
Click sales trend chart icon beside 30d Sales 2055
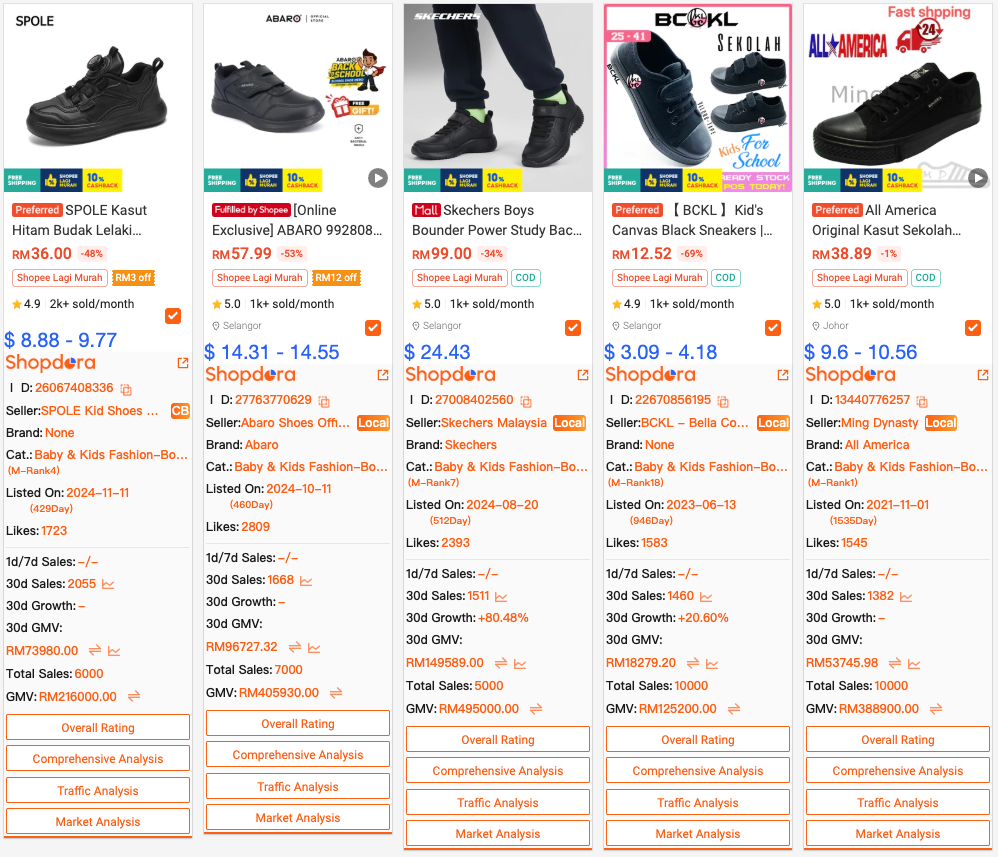coord(108,584)
